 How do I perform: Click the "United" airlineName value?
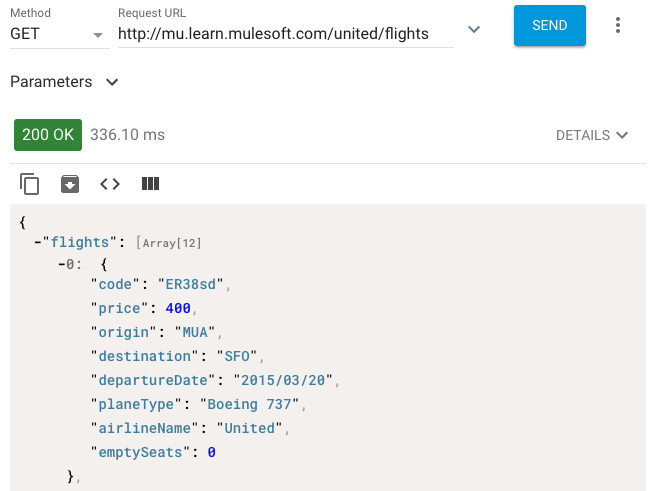[249, 428]
